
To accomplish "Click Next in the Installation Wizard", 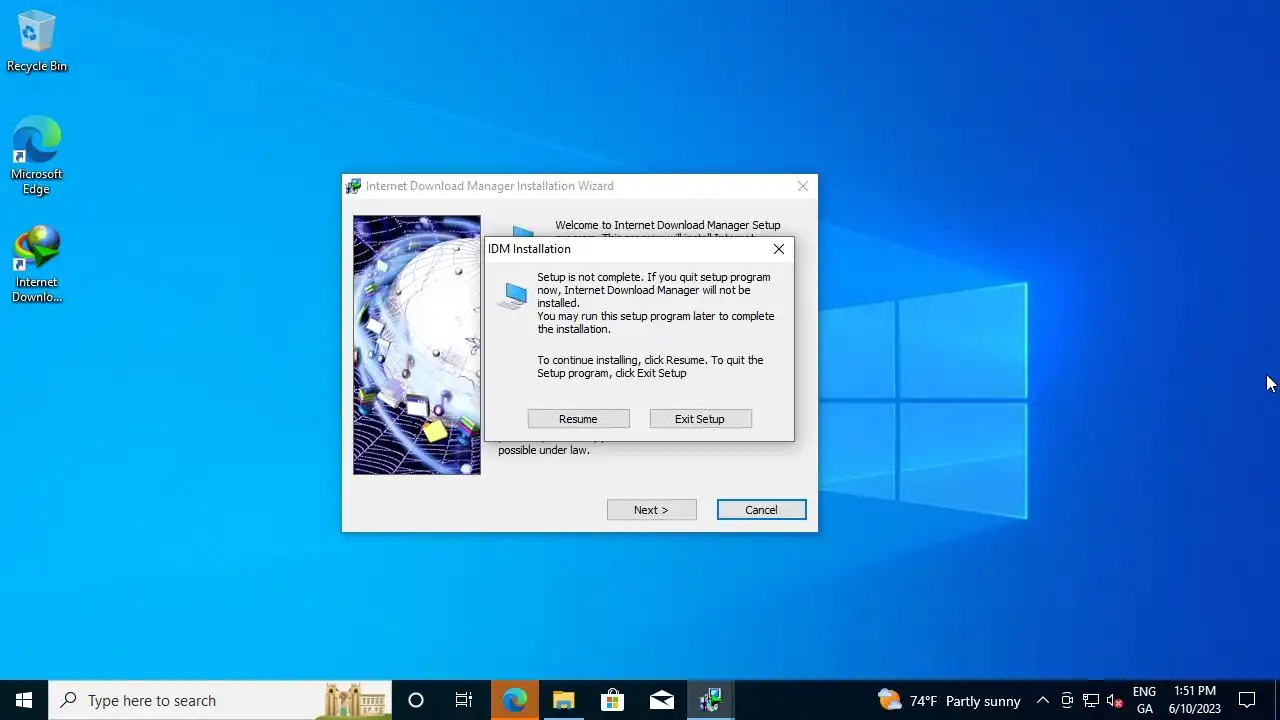I will pos(651,510).
